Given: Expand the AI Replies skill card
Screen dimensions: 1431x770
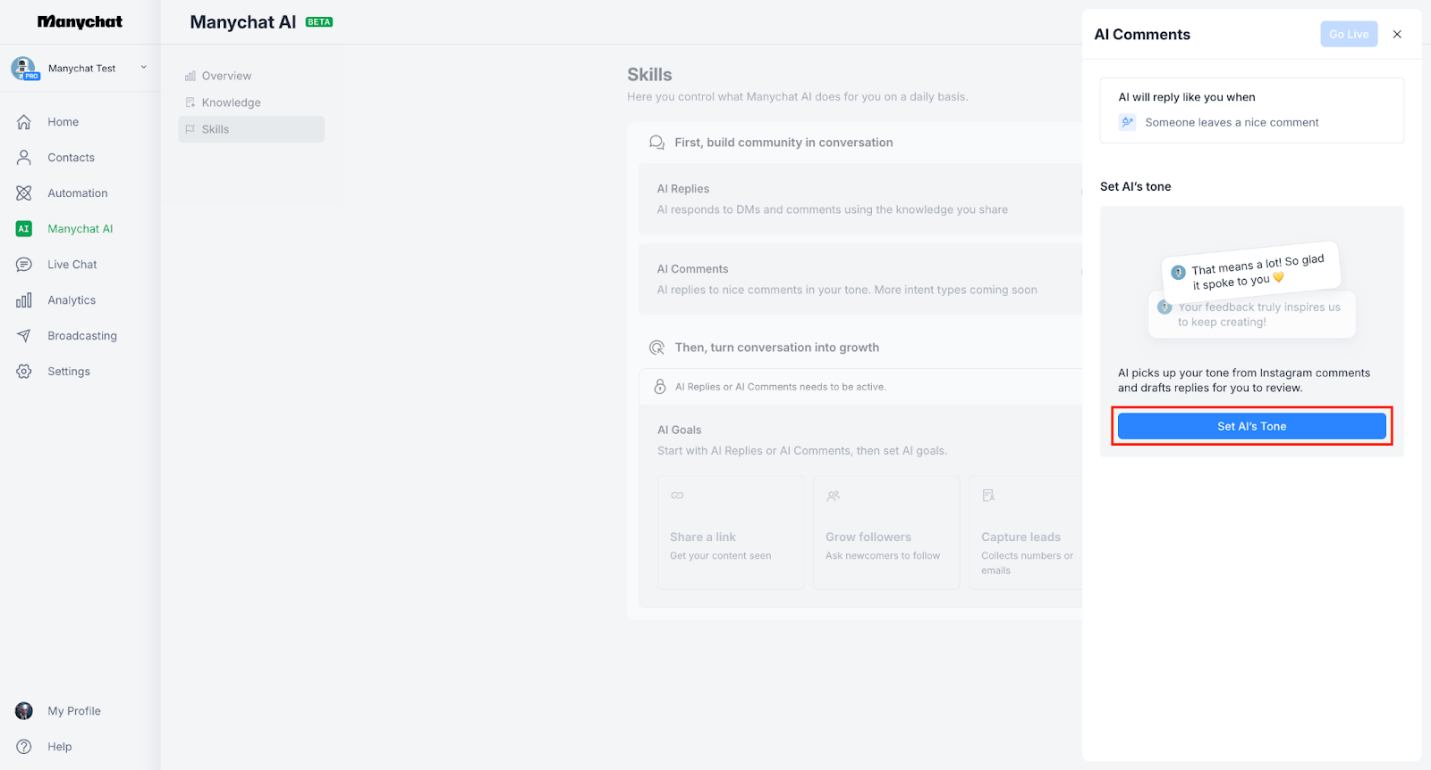Looking at the screenshot, I should click(860, 198).
